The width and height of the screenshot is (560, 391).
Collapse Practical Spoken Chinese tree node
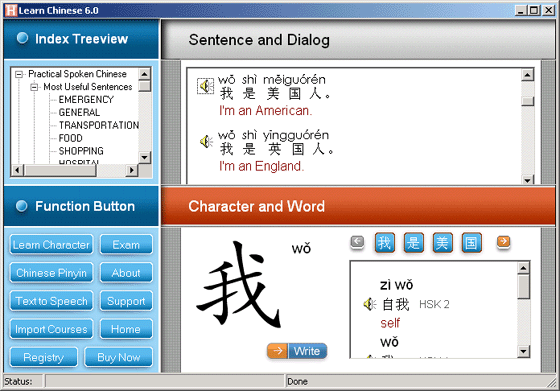pos(19,74)
